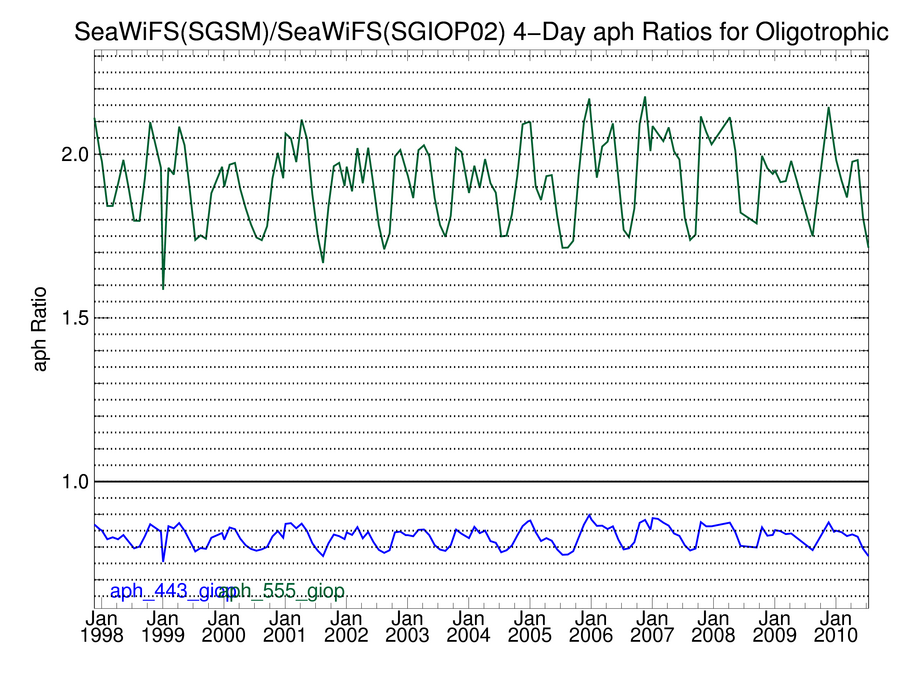The height and width of the screenshot is (675, 900).
Task: Click the Jan 2003 x-axis label
Action: [408, 627]
